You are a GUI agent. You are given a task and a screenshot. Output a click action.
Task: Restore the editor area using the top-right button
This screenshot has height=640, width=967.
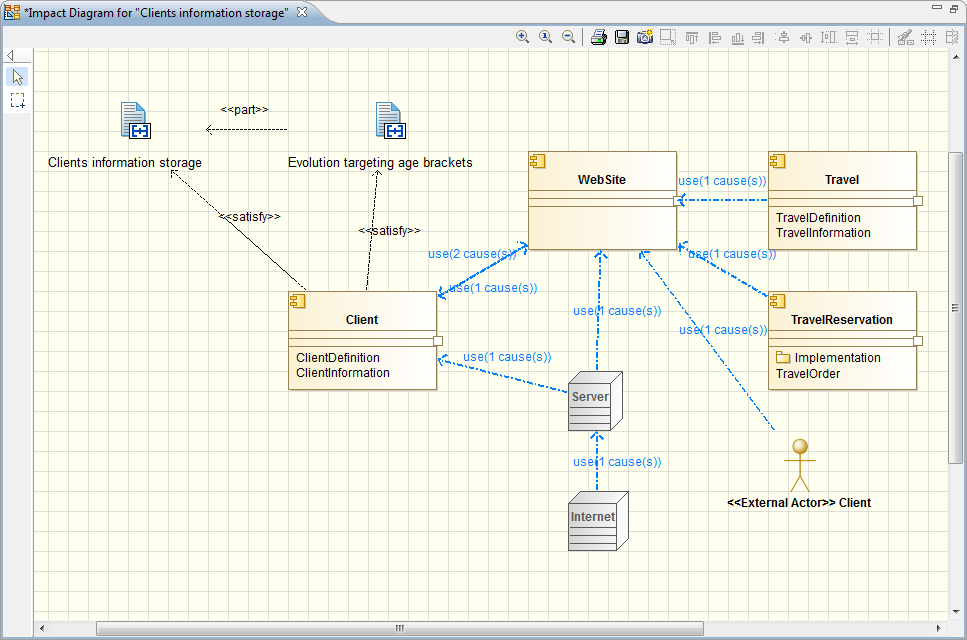(955, 9)
